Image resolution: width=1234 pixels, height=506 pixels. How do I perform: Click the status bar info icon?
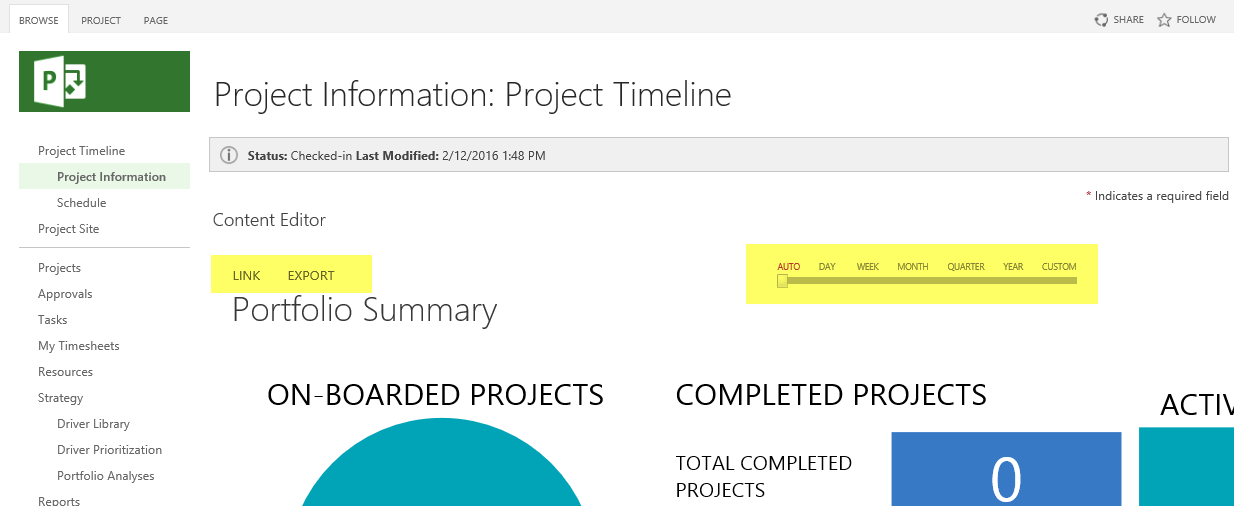point(229,156)
